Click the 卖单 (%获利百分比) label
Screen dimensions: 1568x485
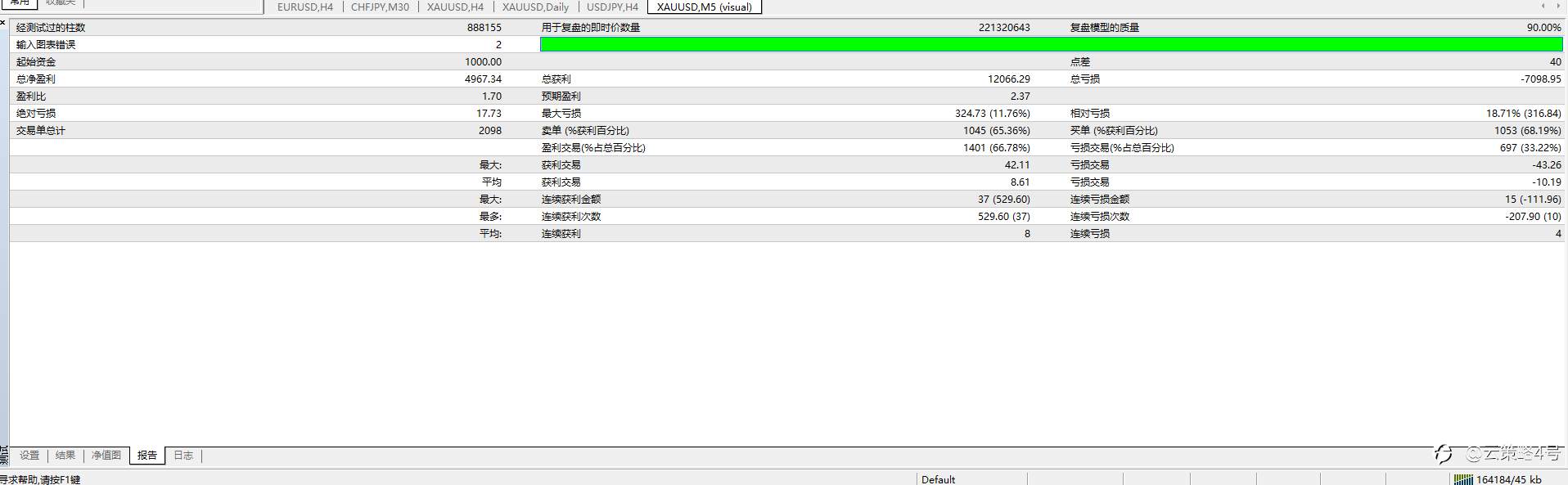click(x=585, y=130)
